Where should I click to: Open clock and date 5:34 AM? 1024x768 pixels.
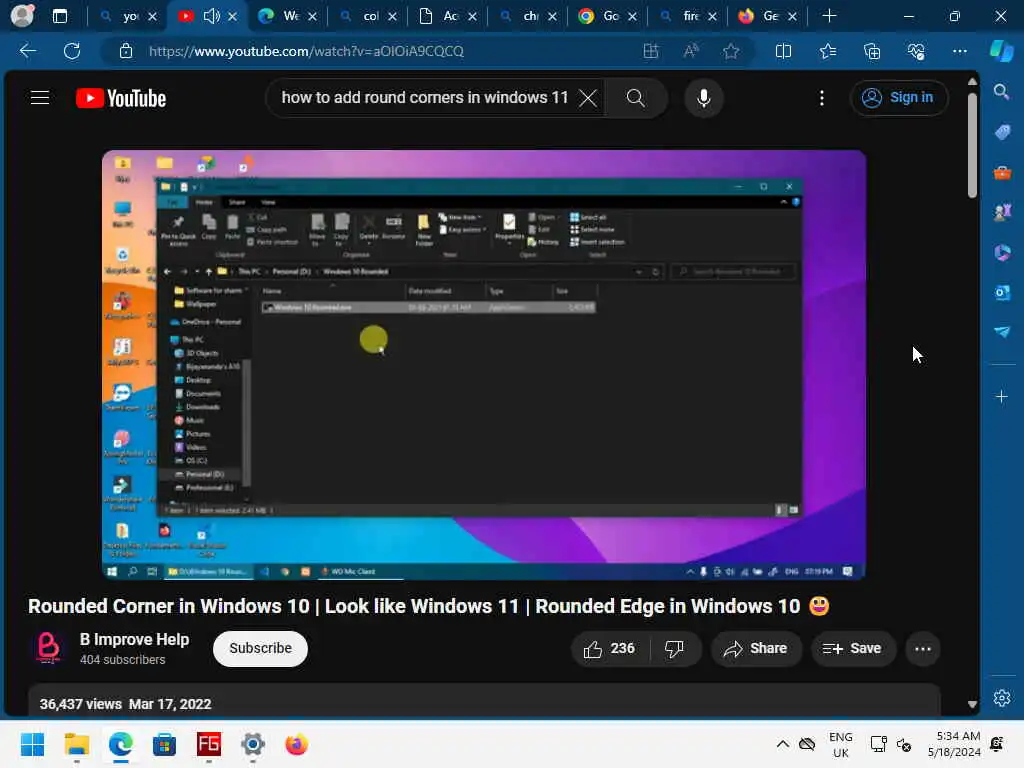click(x=954, y=744)
